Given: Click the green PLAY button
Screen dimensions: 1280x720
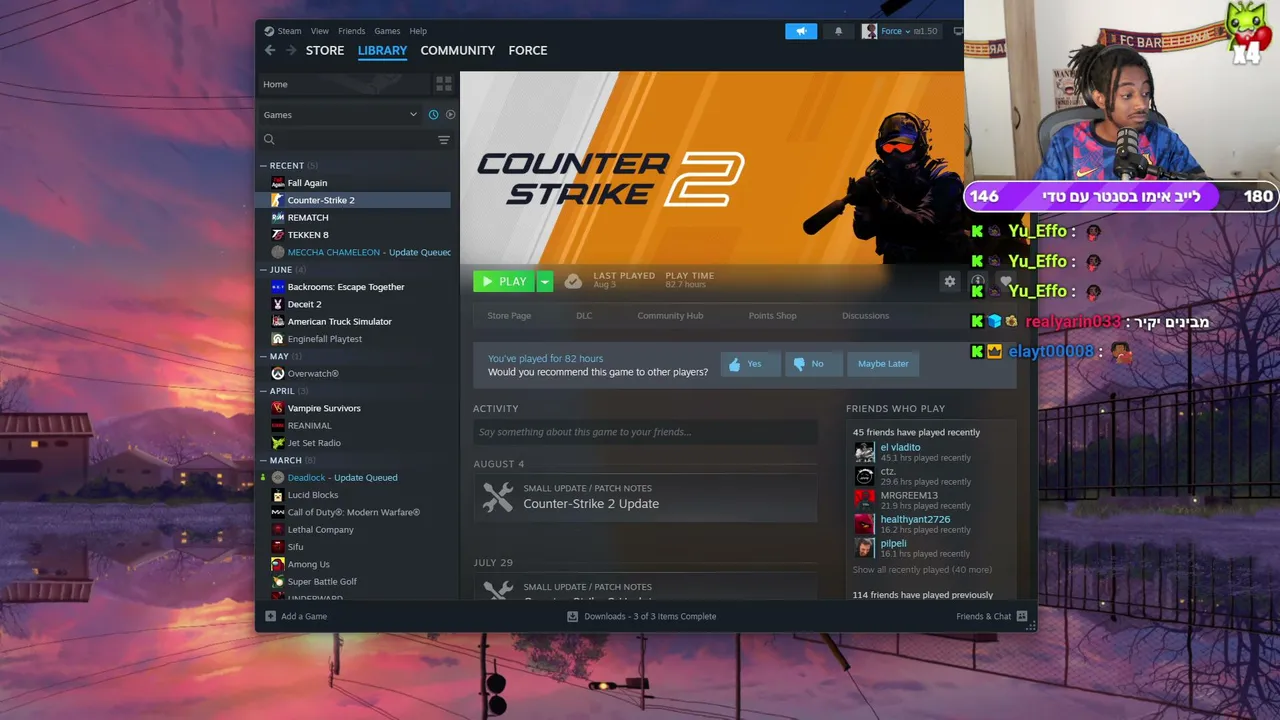Looking at the screenshot, I should click(504, 282).
